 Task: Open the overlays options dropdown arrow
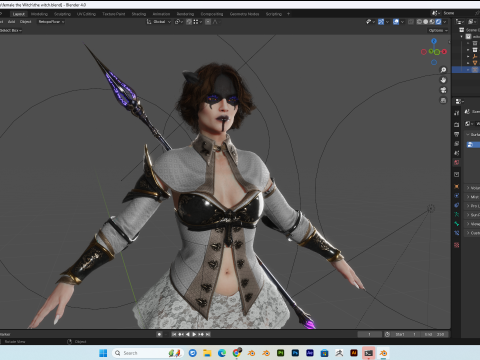coord(402,22)
